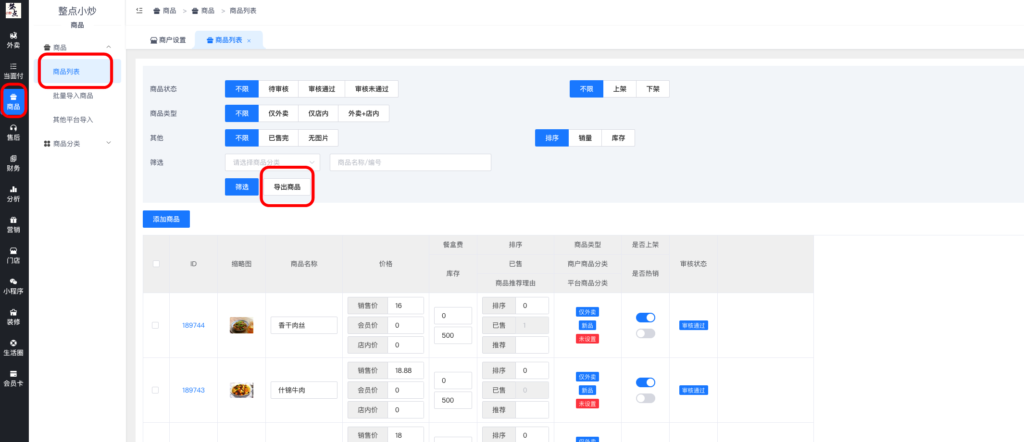Open the 请选择商品分类 dropdown
This screenshot has width=1024, height=442.
pos(272,162)
